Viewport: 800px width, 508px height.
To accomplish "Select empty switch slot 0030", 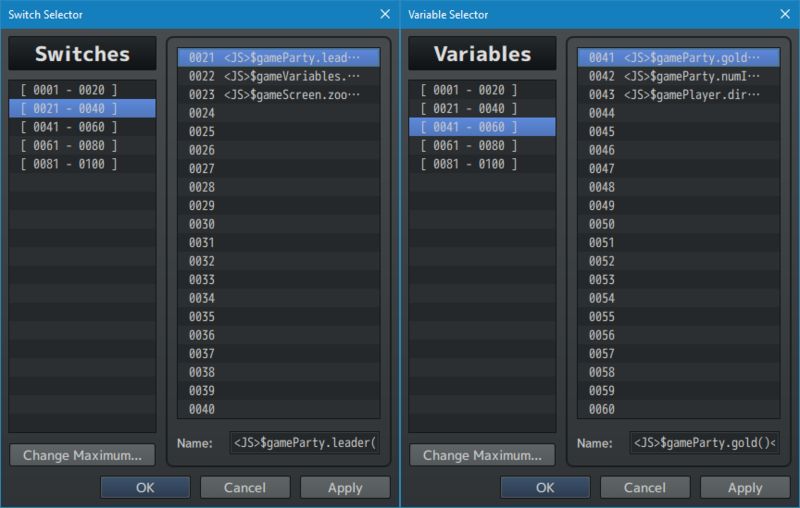I will [x=278, y=224].
